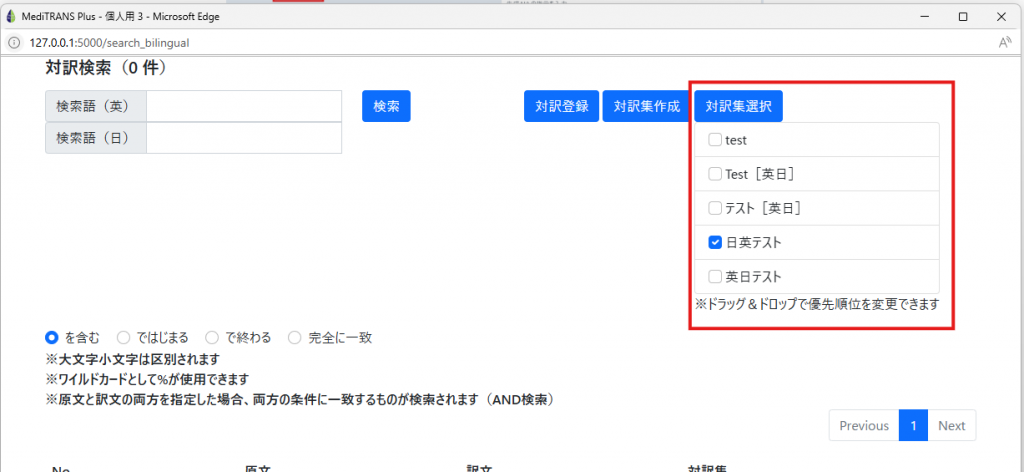The height and width of the screenshot is (472, 1024).
Task: Enable the "テスト［英日］" checkbox
Action: click(715, 208)
